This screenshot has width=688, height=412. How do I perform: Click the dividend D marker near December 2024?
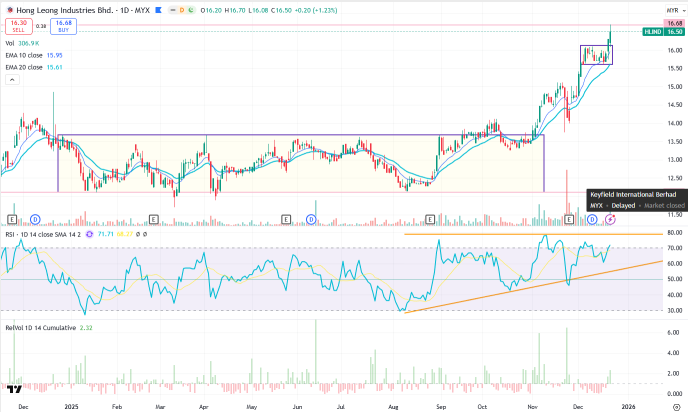35,219
